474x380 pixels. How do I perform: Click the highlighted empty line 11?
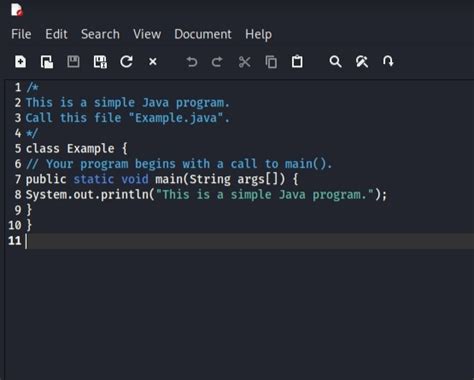coord(250,241)
